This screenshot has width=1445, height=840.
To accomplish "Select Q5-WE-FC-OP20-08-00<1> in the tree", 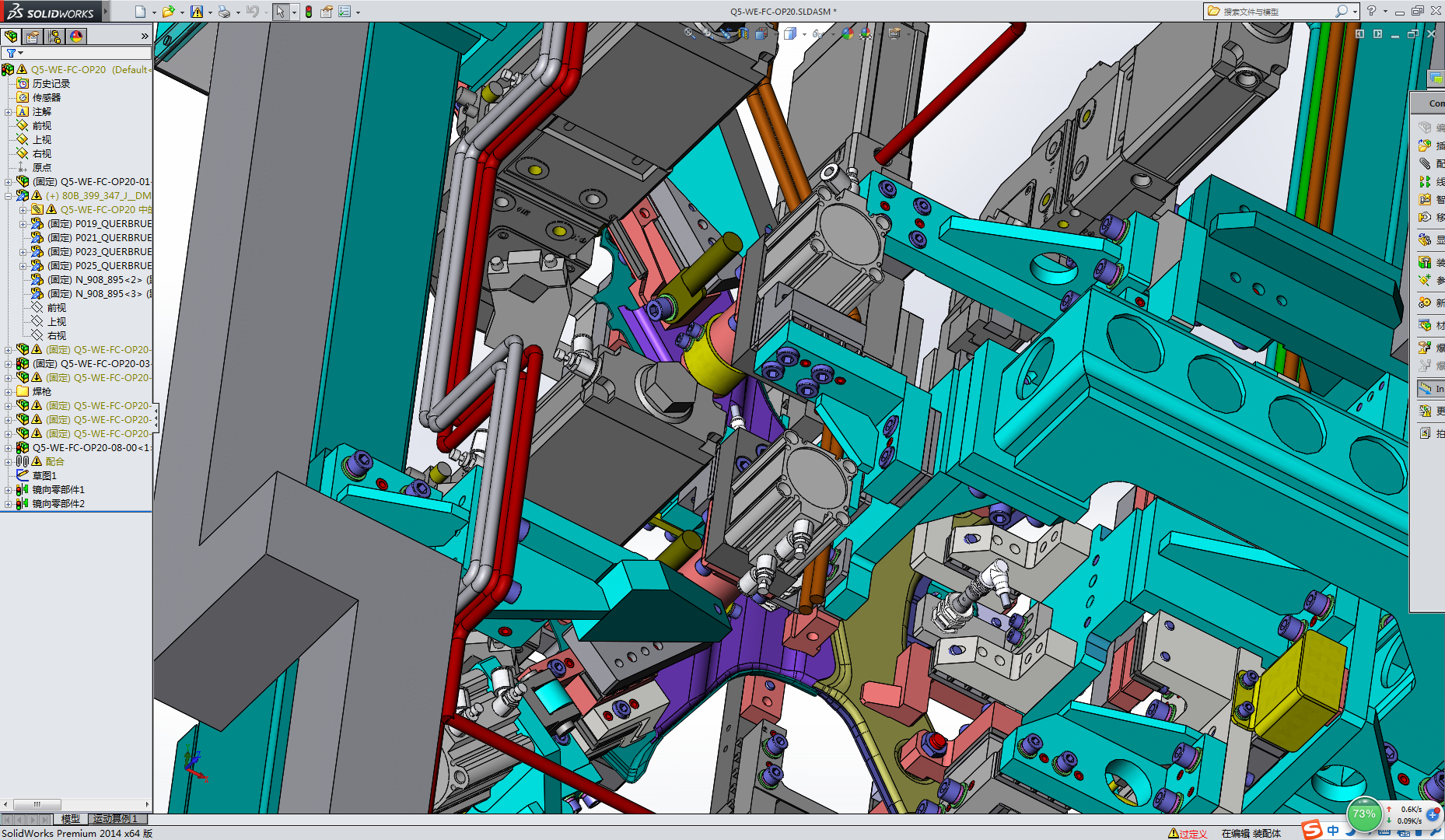I will click(92, 447).
